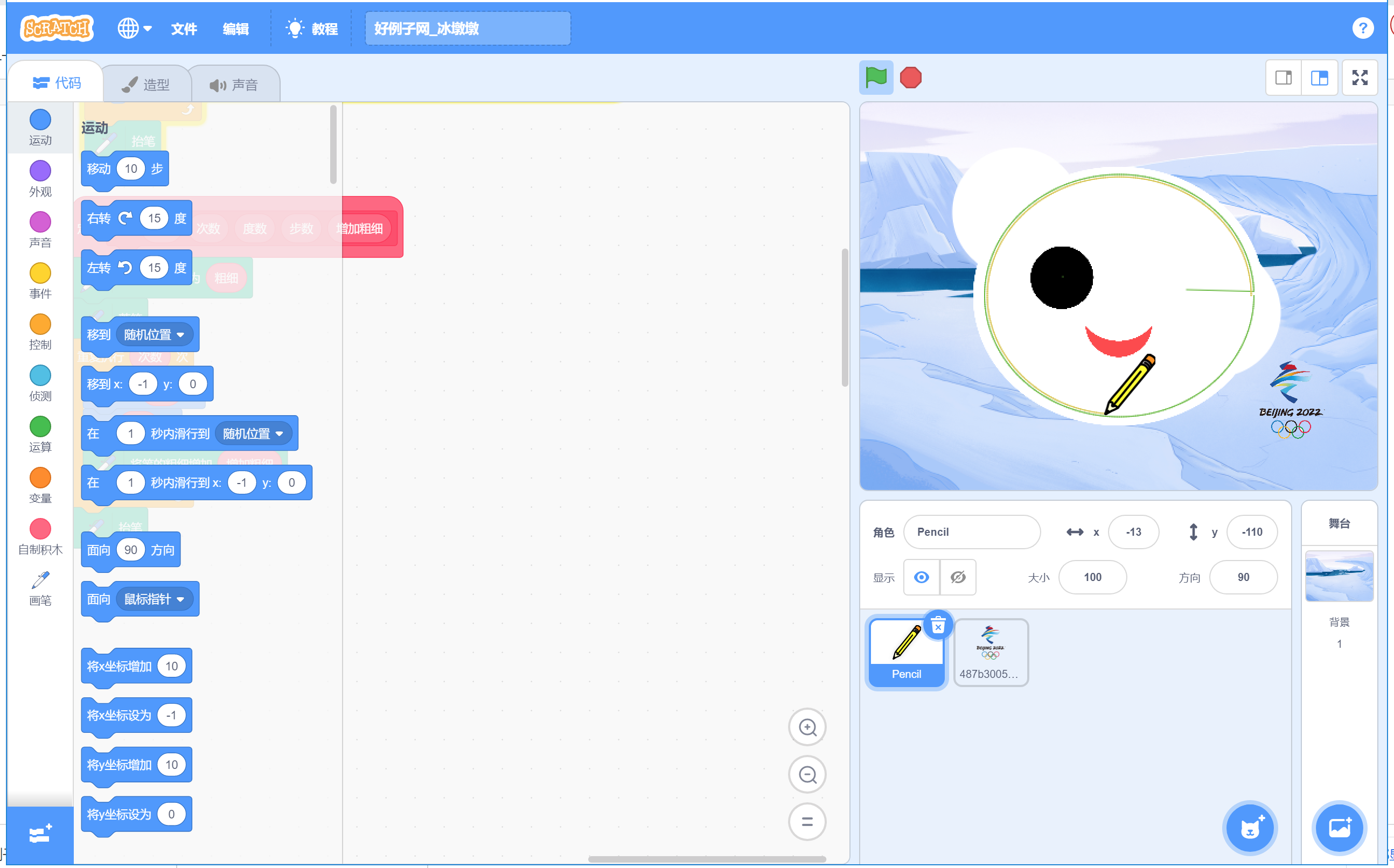Select the 事件 events category
1394x868 pixels.
pyautogui.click(x=40, y=281)
